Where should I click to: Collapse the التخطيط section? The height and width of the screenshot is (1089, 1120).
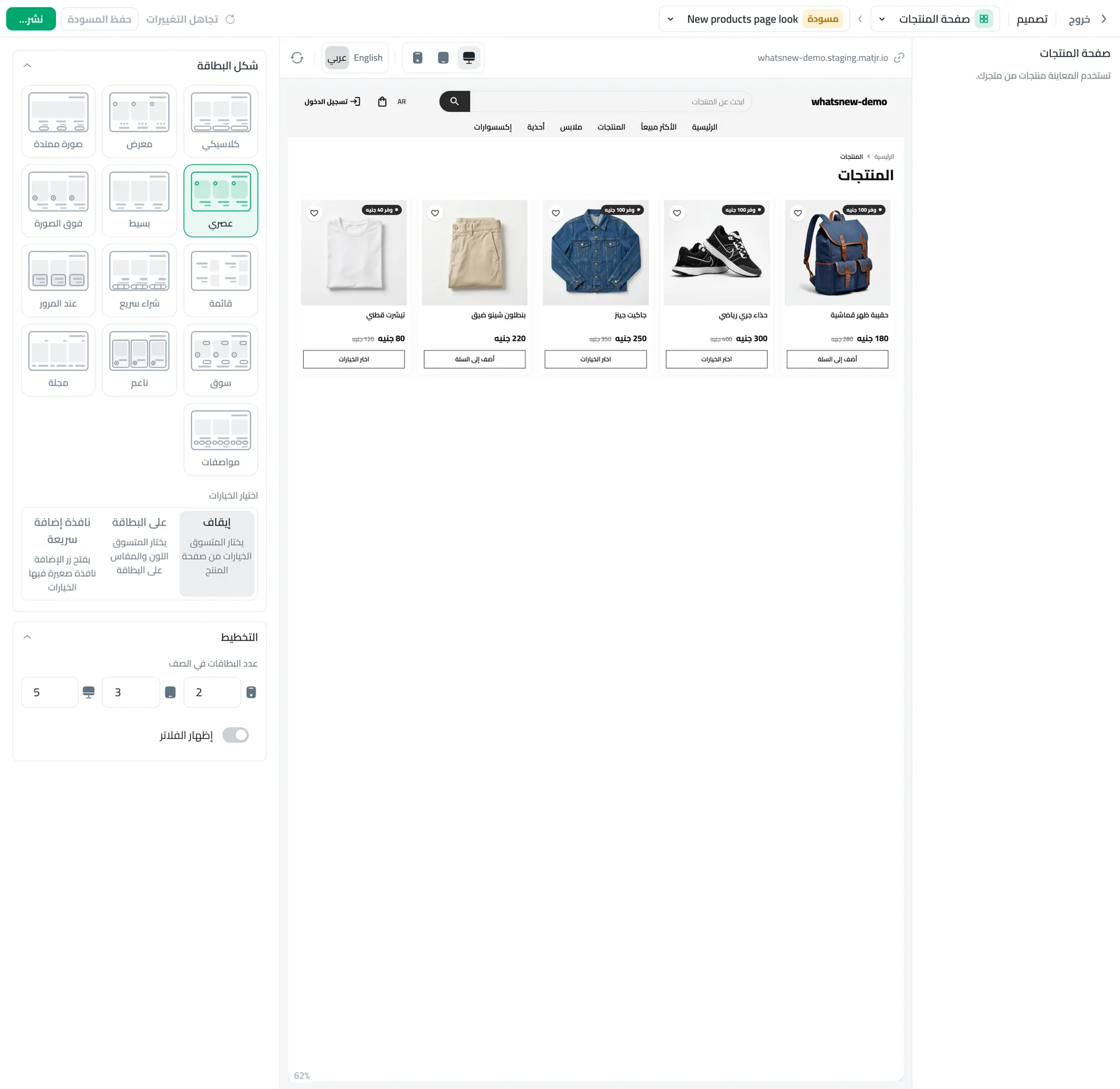click(x=27, y=637)
